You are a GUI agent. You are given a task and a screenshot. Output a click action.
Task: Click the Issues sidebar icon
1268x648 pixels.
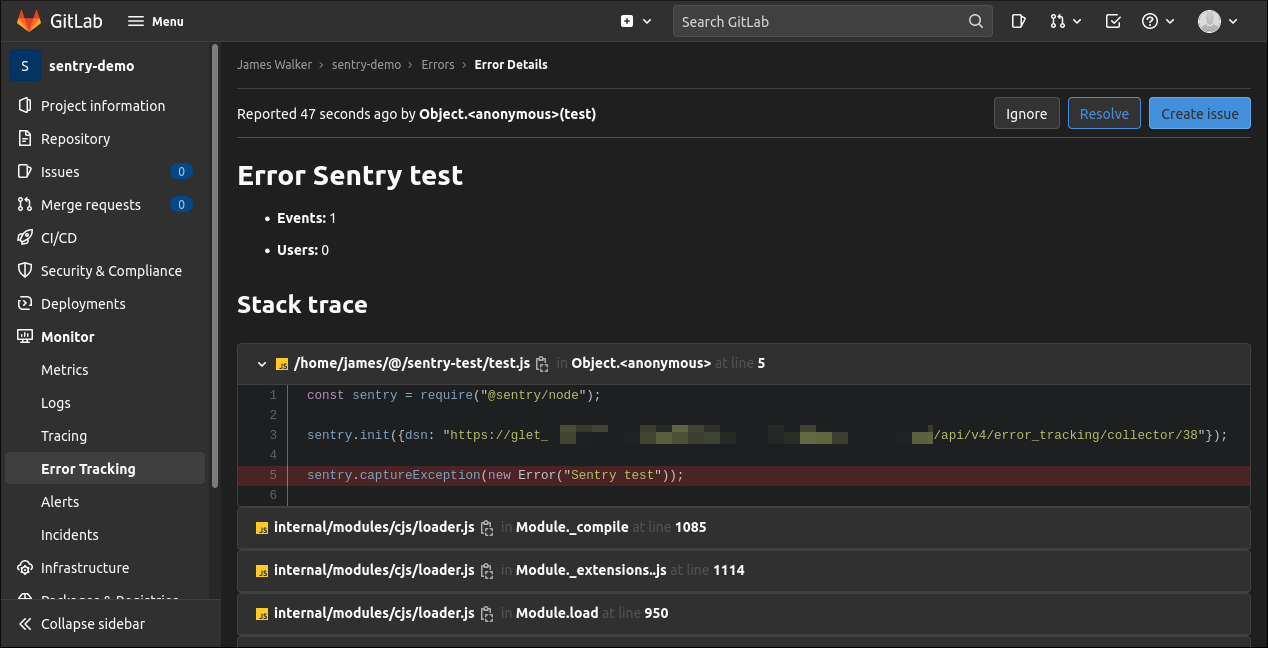[25, 171]
